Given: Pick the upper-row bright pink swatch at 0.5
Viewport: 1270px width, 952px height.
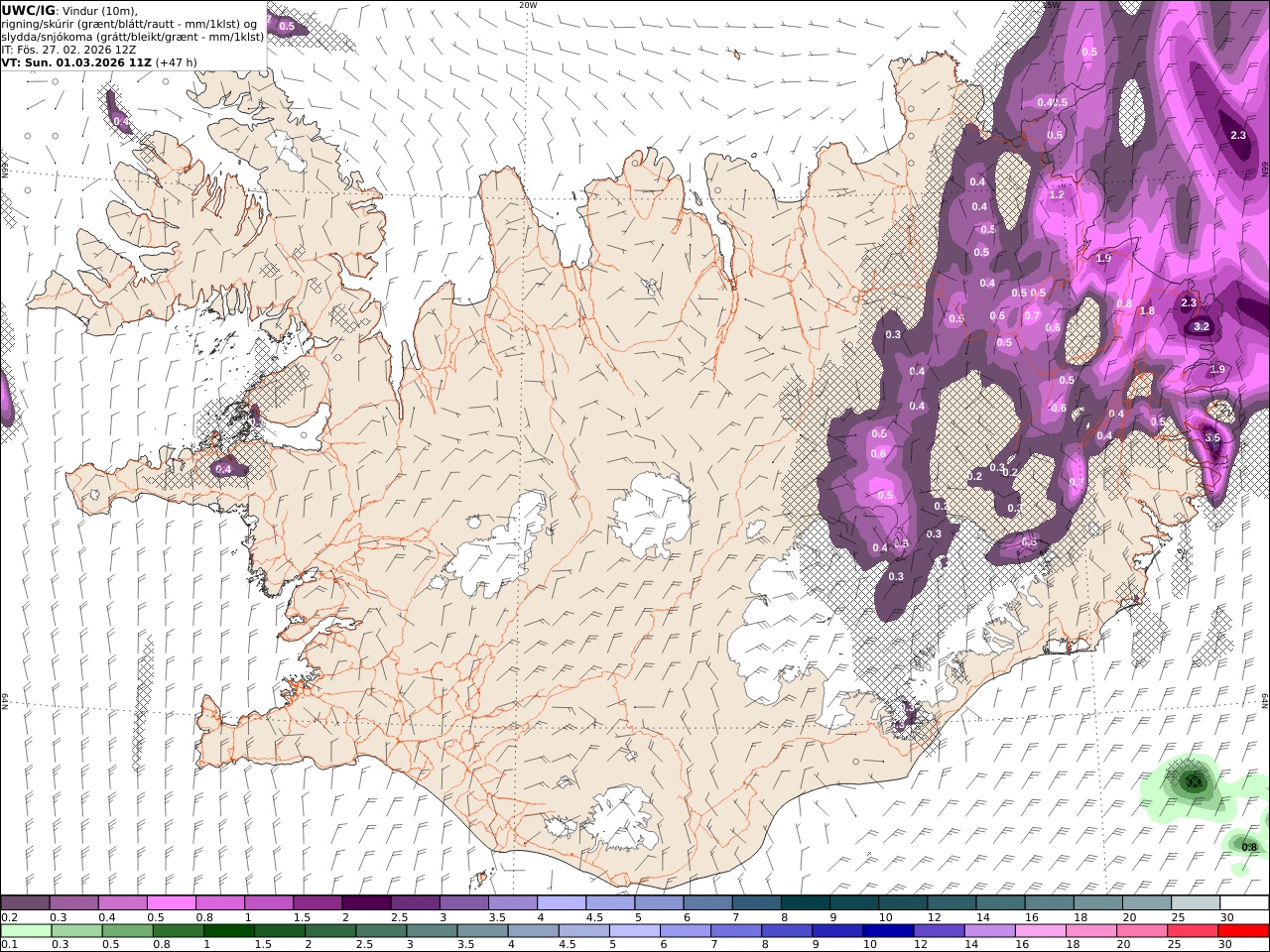Looking at the screenshot, I should (x=171, y=903).
